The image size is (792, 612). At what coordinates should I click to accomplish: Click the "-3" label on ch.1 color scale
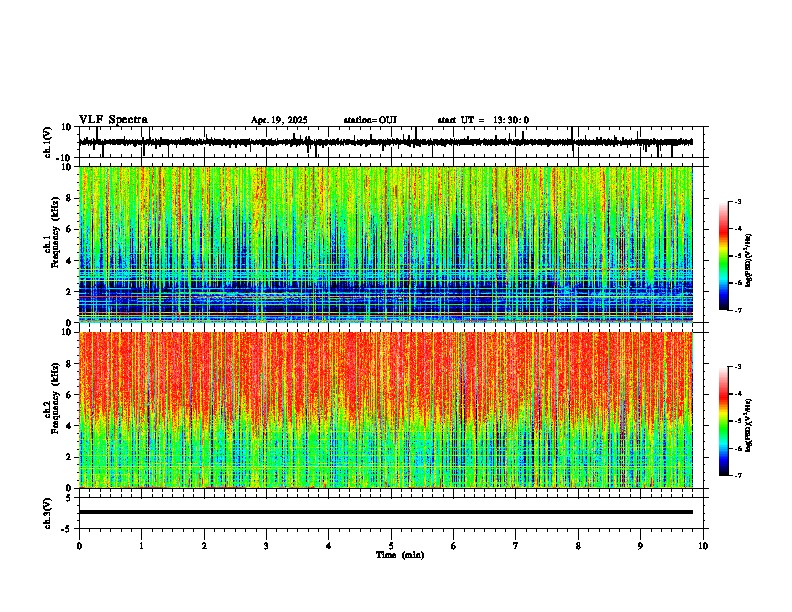[x=737, y=201]
